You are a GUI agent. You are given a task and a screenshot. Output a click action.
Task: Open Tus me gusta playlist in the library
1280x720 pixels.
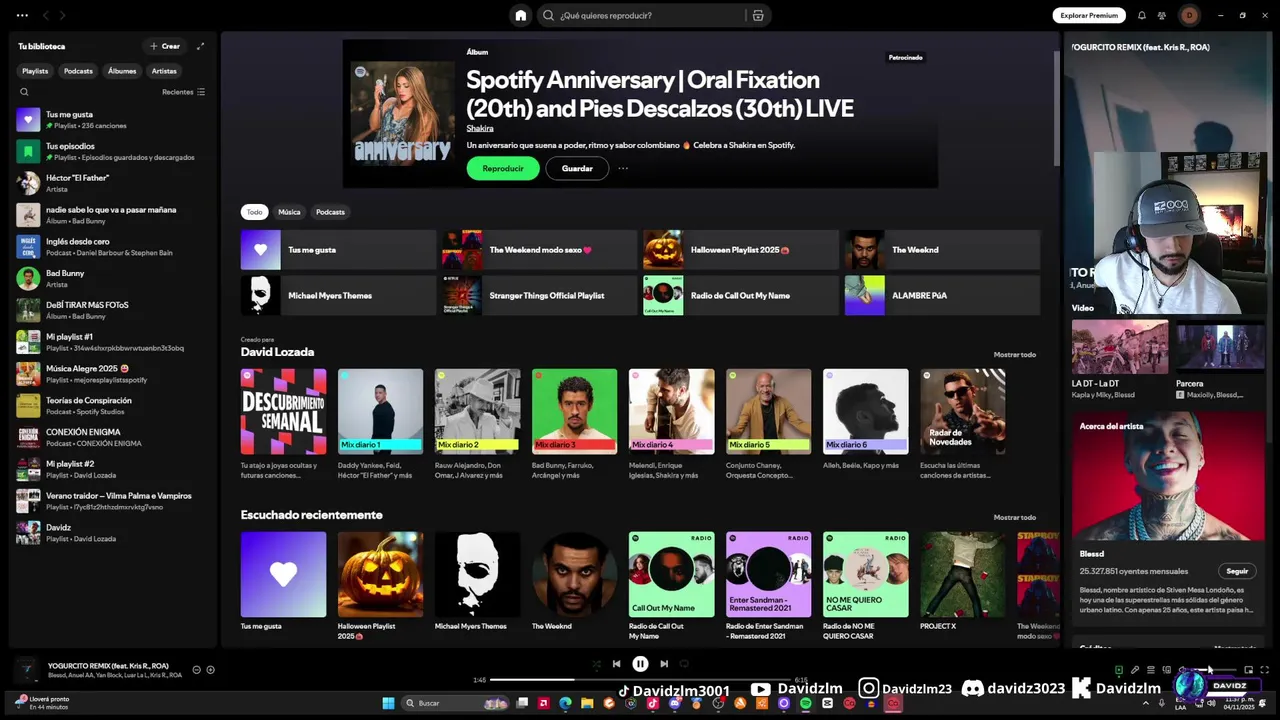tap(112, 120)
